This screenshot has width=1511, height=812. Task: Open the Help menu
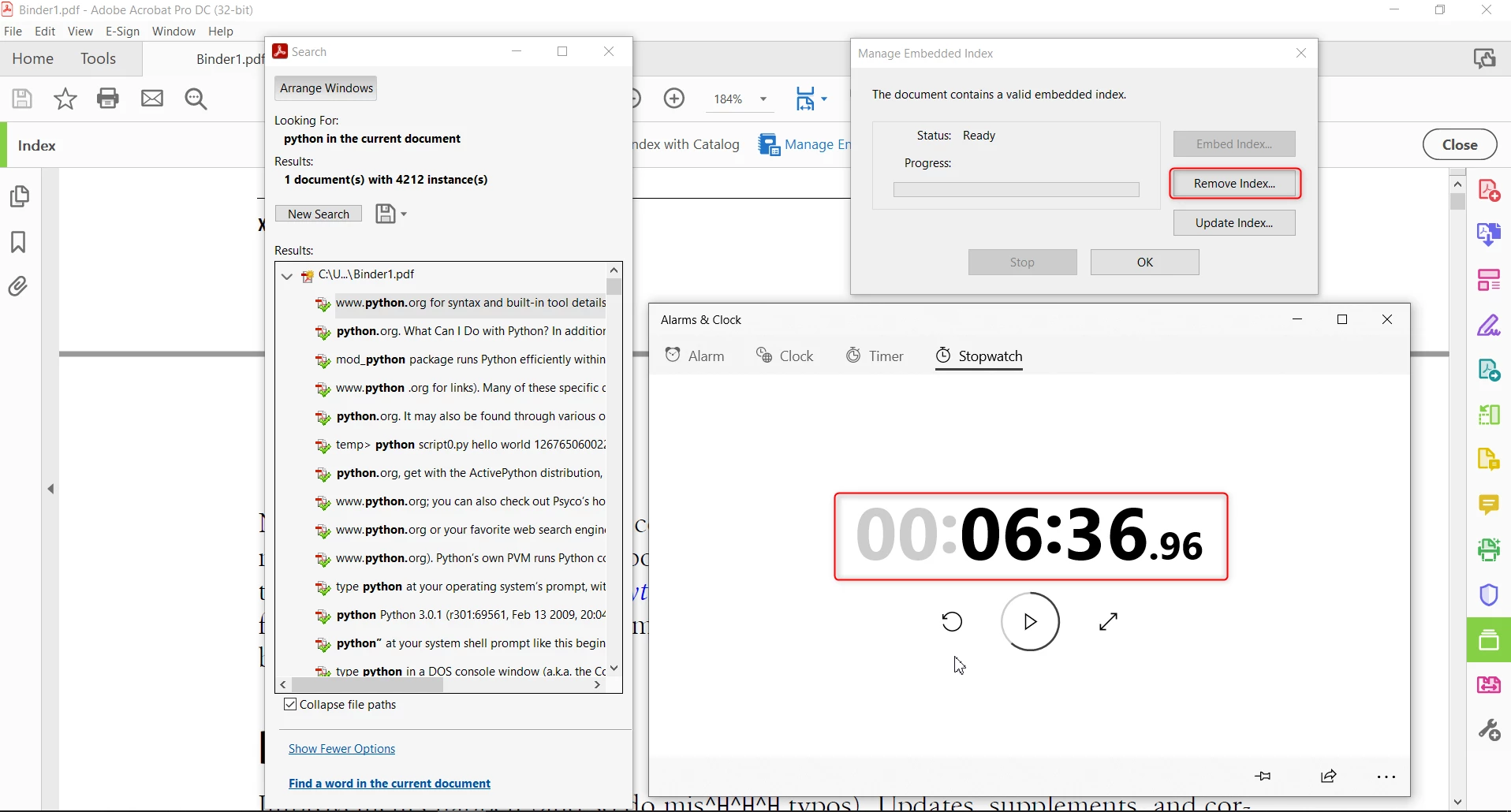[221, 32]
